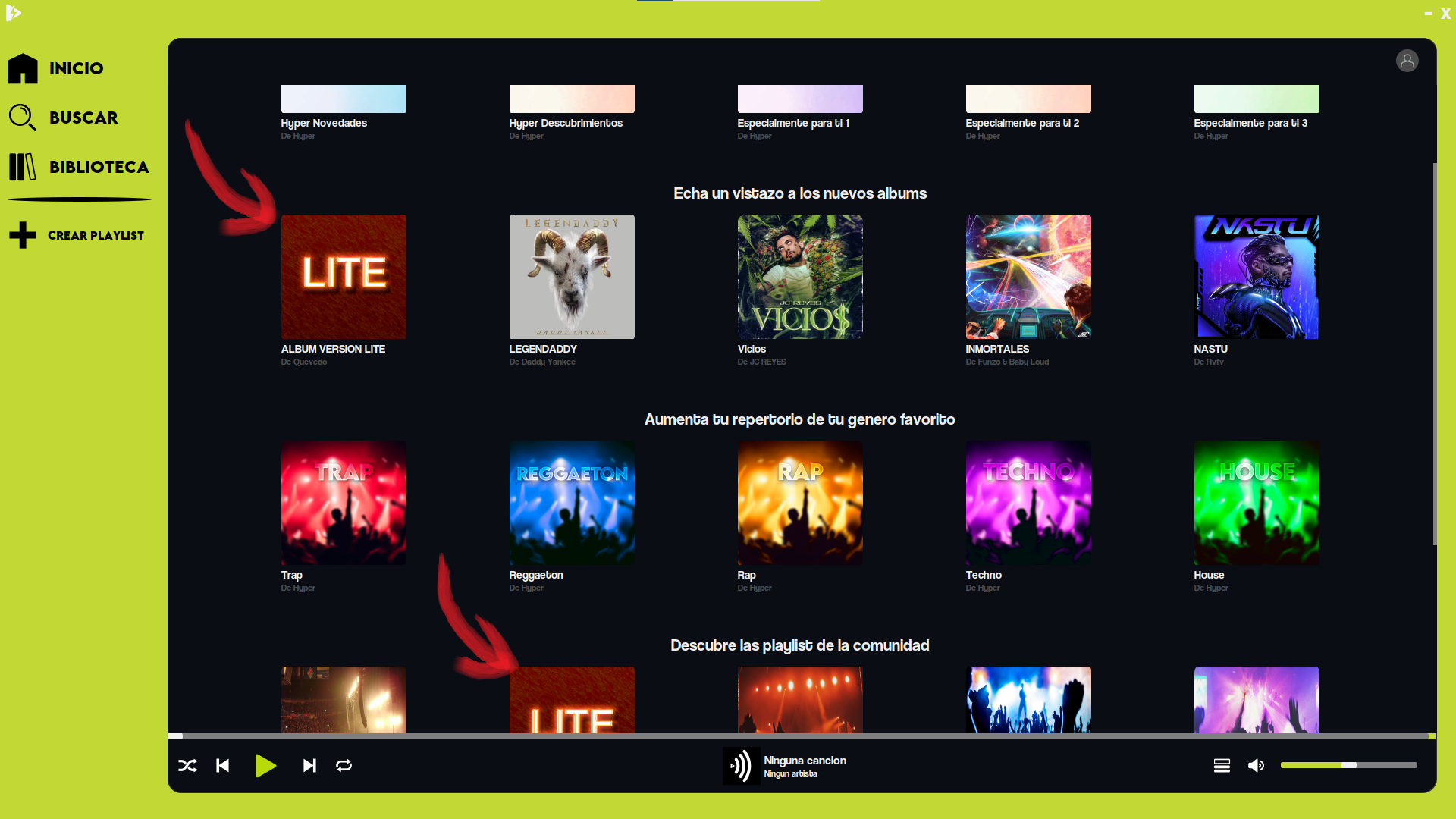Screen dimensions: 1456x819
Task: Open the user profile icon
Action: pyautogui.click(x=1407, y=61)
